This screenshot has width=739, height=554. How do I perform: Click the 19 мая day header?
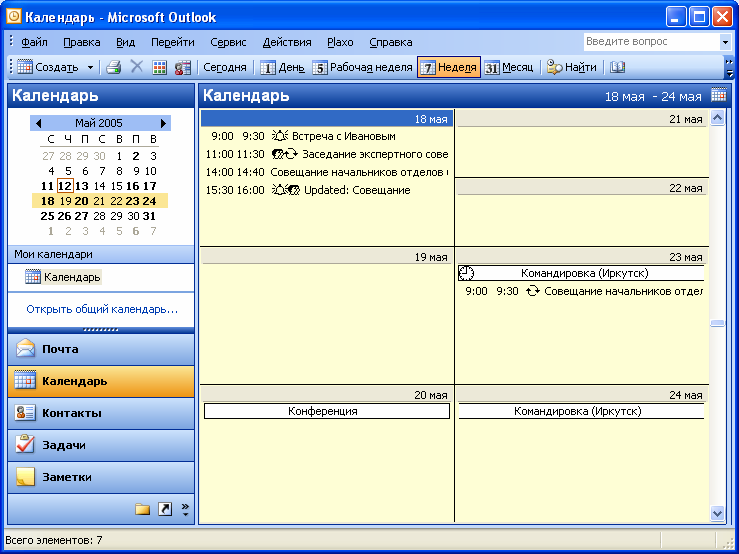click(327, 257)
